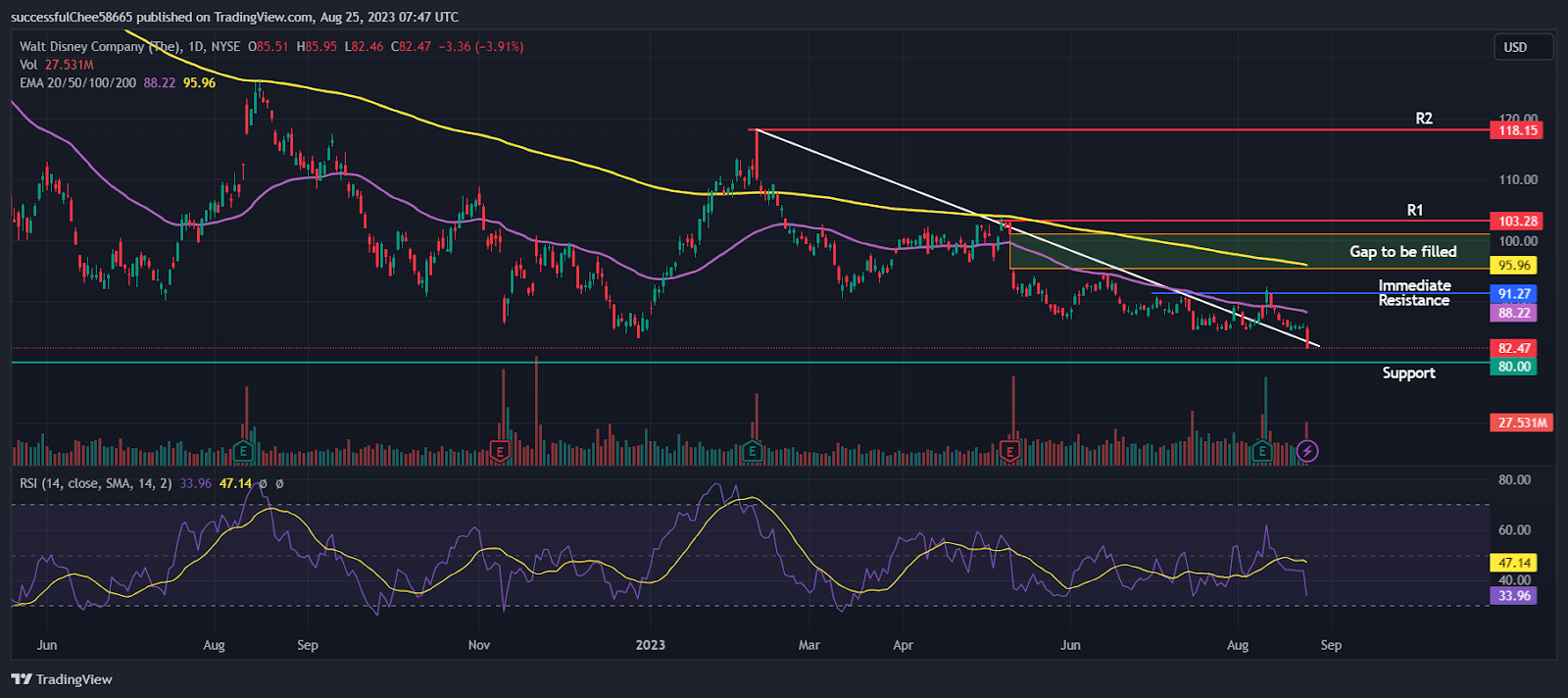Screen dimensions: 1568x698
Task: Click the yellow EMA legend value 95.96
Action: pos(200,83)
